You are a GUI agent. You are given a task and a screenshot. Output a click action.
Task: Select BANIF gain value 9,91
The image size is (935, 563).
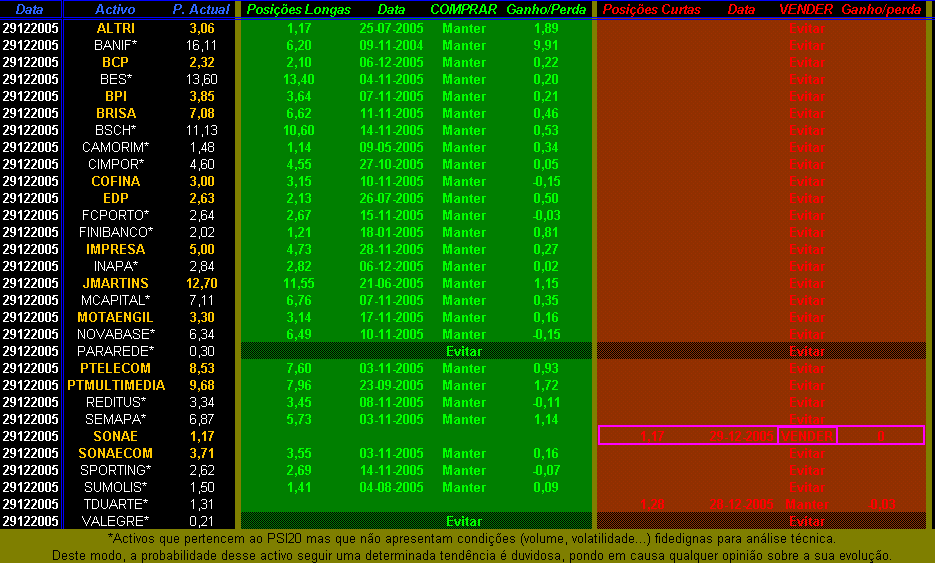tap(546, 45)
